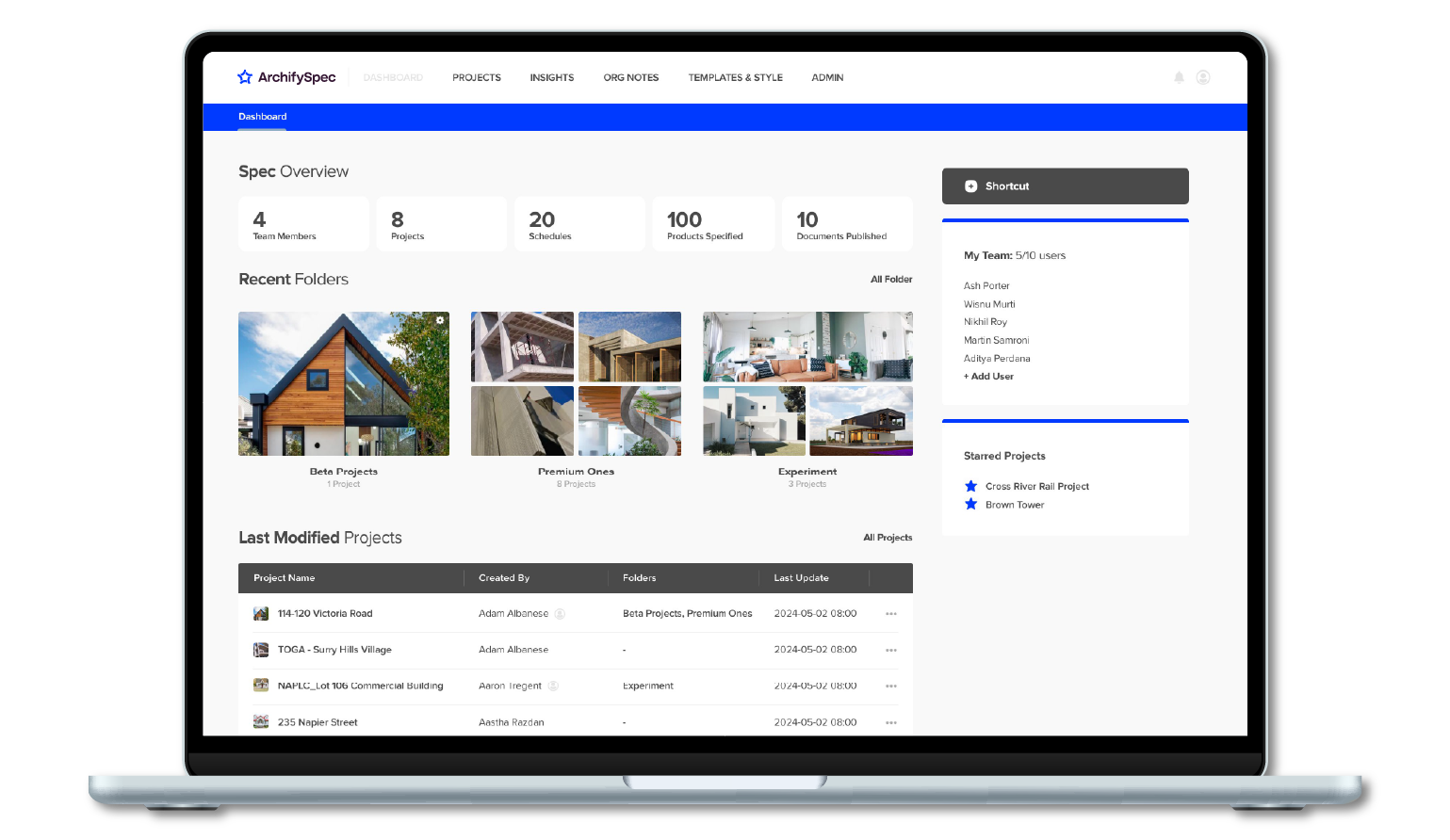Click user icon beside Aaron Tregent
Viewport: 1450px width, 840px height.
pos(554,687)
